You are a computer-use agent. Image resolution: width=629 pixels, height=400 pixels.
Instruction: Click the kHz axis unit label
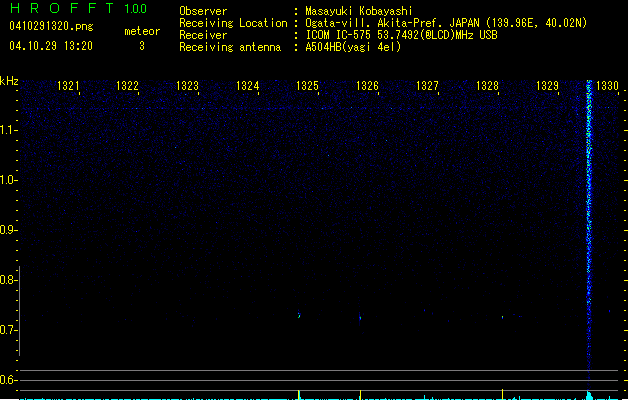(9, 81)
